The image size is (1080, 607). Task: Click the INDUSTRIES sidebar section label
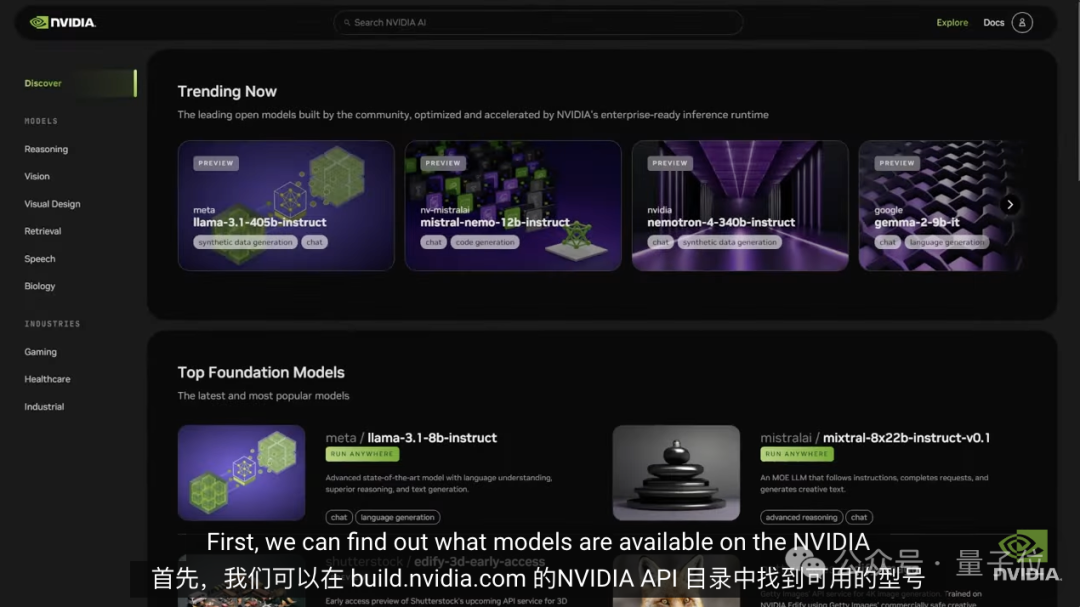pyautogui.click(x=52, y=324)
